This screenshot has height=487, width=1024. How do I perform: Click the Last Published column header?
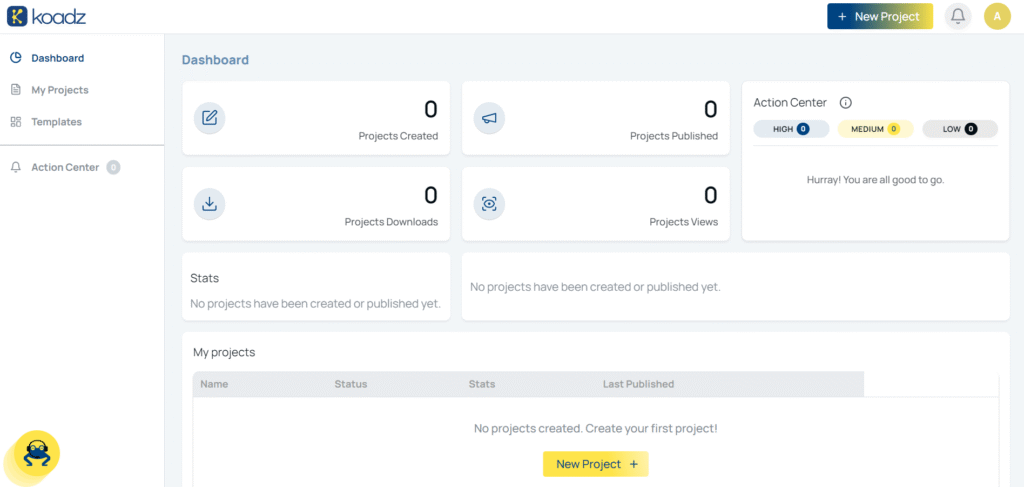[638, 384]
